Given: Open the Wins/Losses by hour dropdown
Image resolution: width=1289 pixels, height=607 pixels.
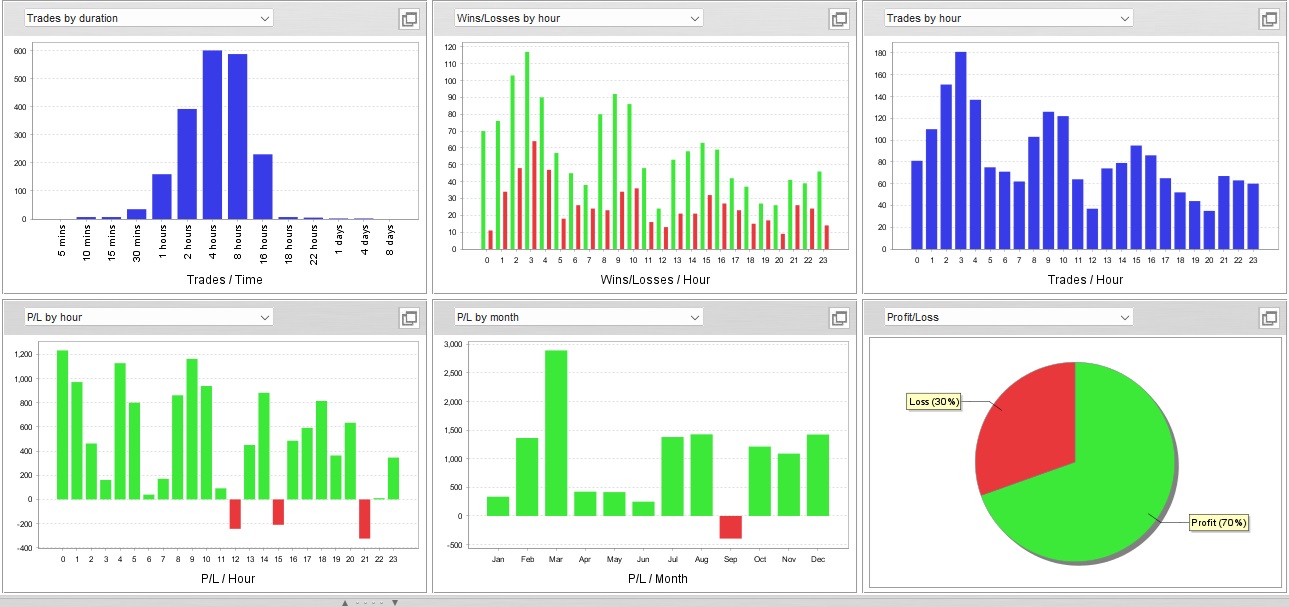Looking at the screenshot, I should (x=578, y=18).
